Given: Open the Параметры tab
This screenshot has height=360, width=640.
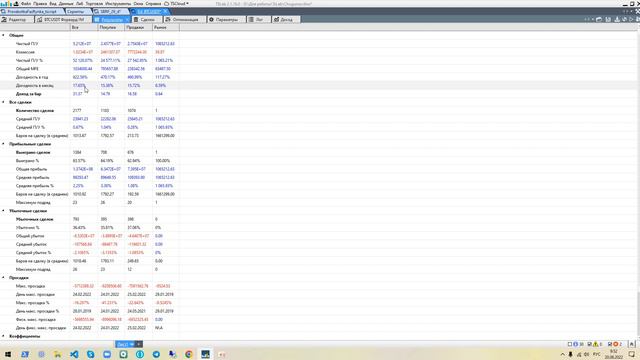Looking at the screenshot, I should pos(226,20).
